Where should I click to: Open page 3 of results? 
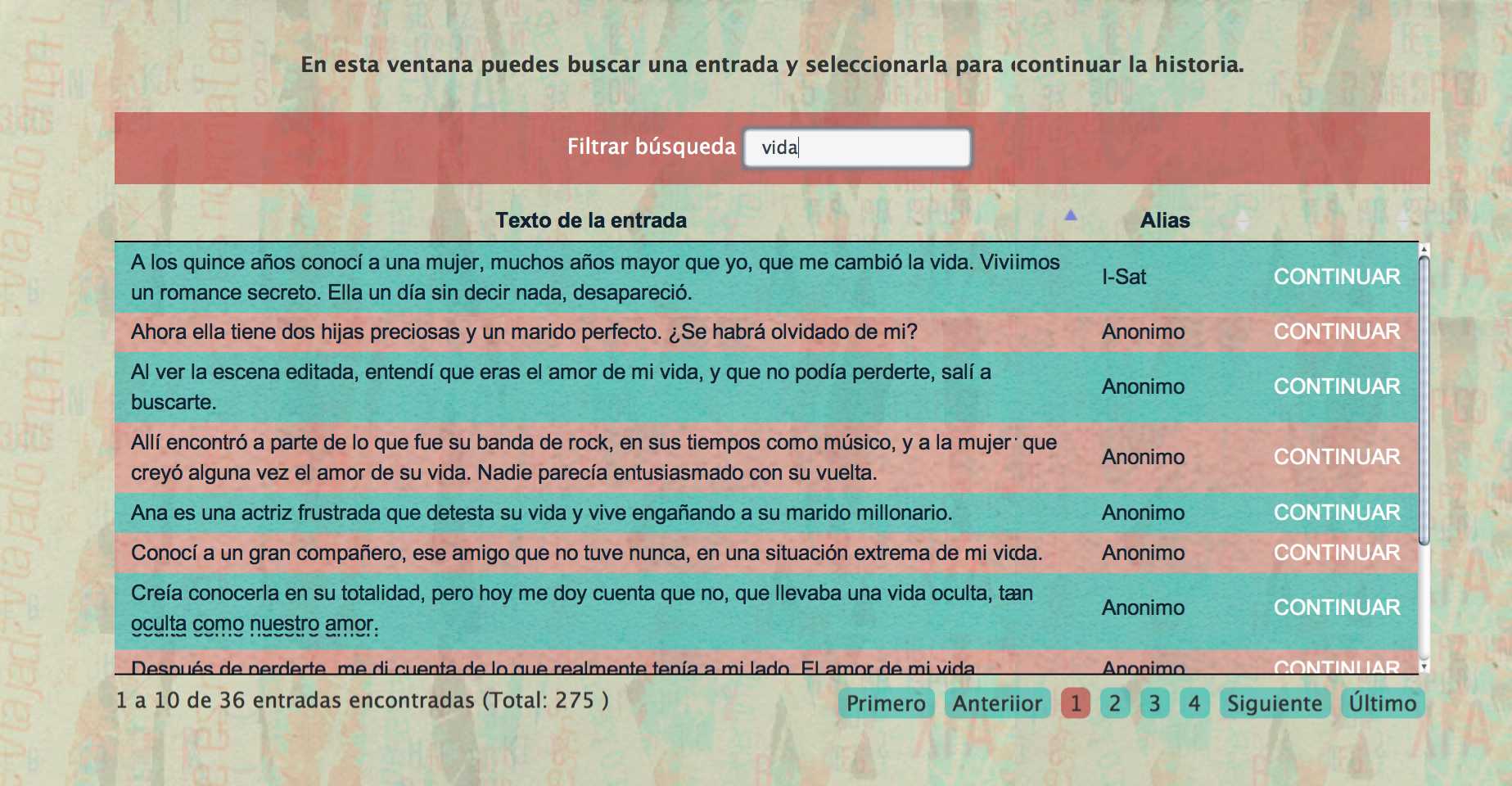(1154, 703)
